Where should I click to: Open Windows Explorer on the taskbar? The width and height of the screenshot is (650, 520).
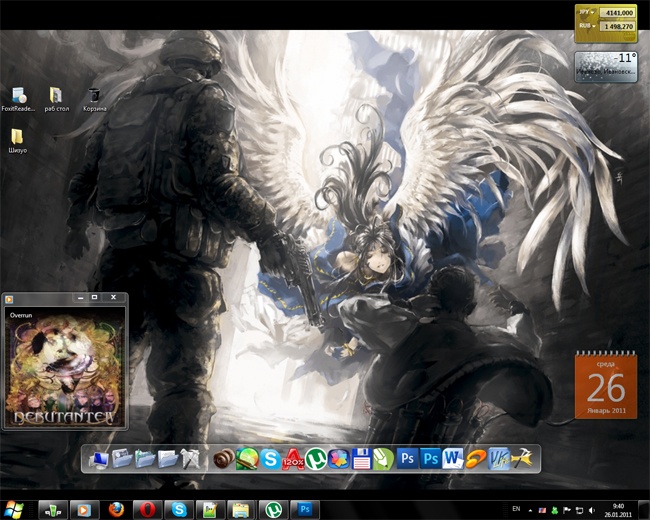click(242, 510)
